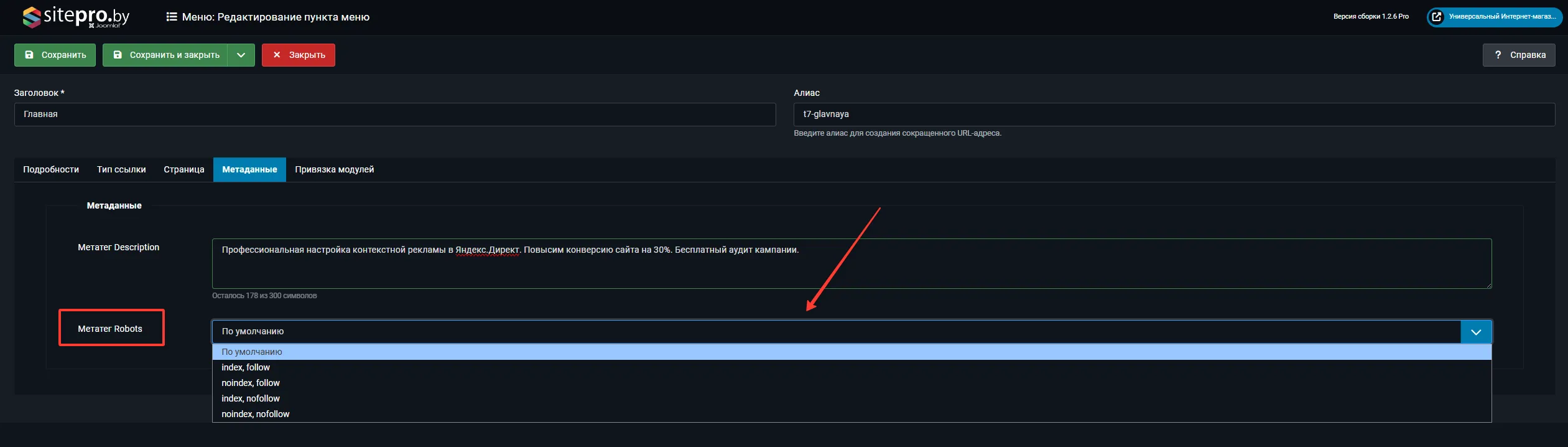Choose the index, follow option
The width and height of the screenshot is (1568, 447).
click(246, 367)
